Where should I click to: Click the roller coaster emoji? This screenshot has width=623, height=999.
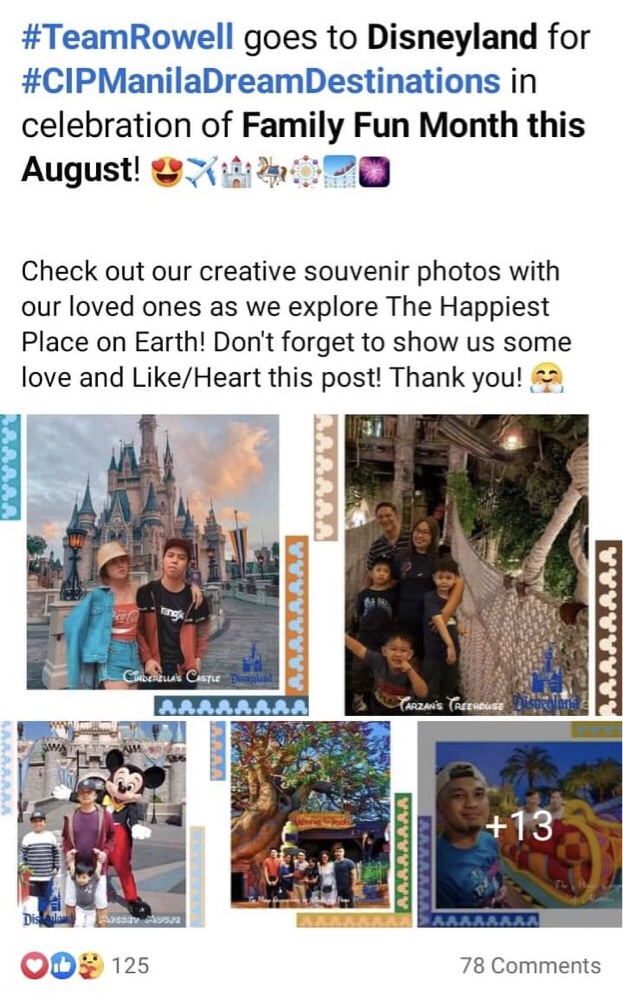coord(340,171)
